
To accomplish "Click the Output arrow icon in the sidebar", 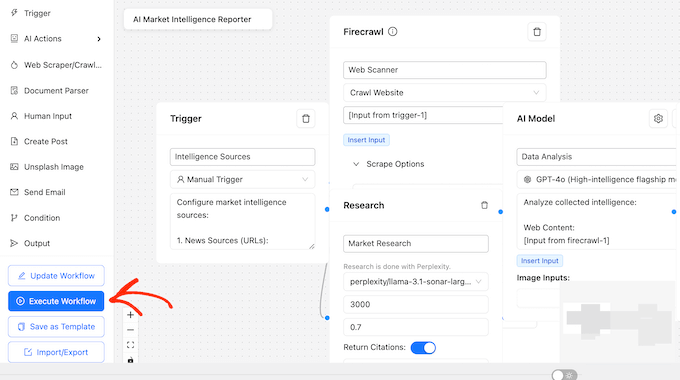I will coord(14,243).
